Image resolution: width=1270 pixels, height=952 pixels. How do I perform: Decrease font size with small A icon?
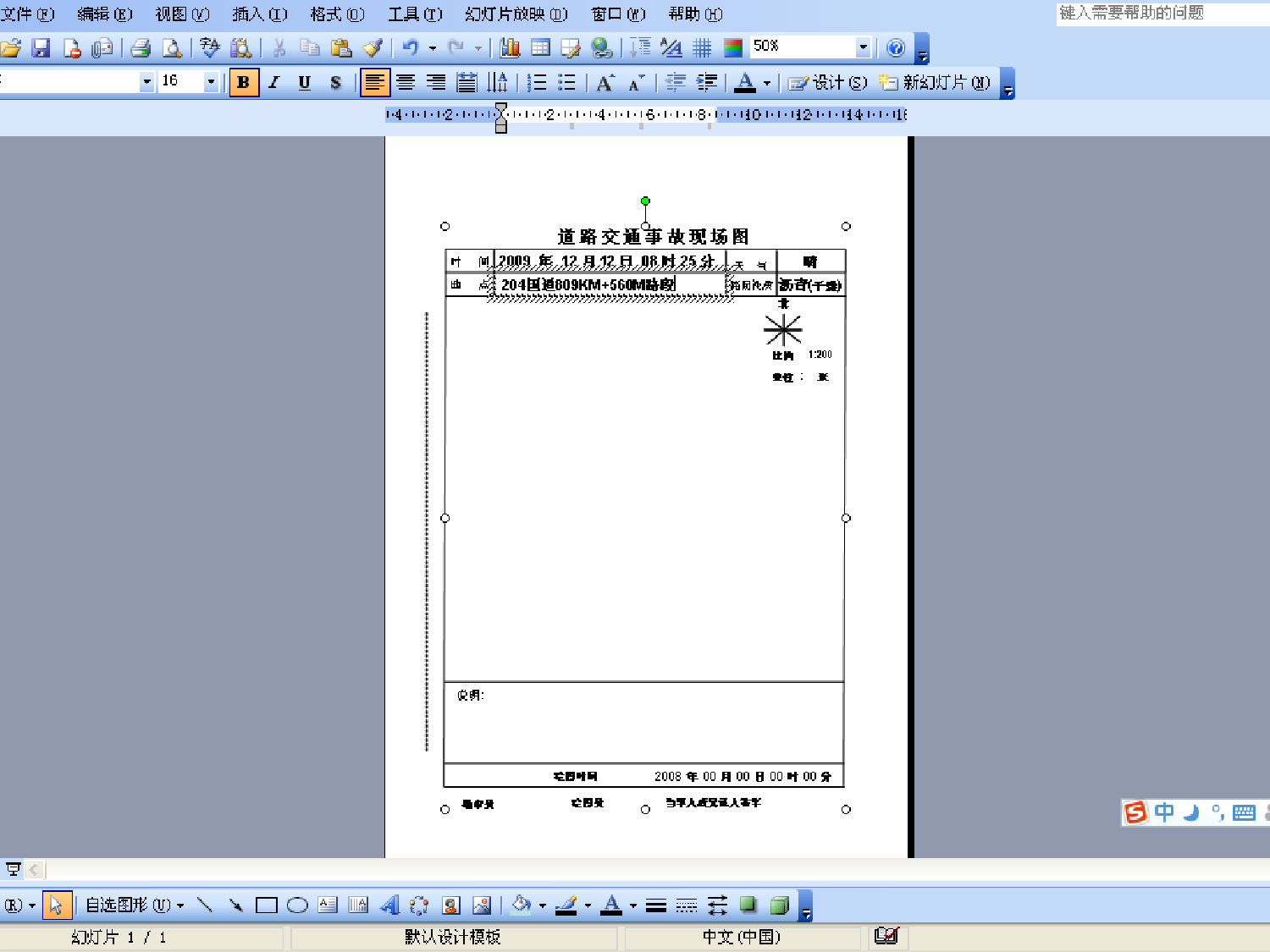click(636, 83)
